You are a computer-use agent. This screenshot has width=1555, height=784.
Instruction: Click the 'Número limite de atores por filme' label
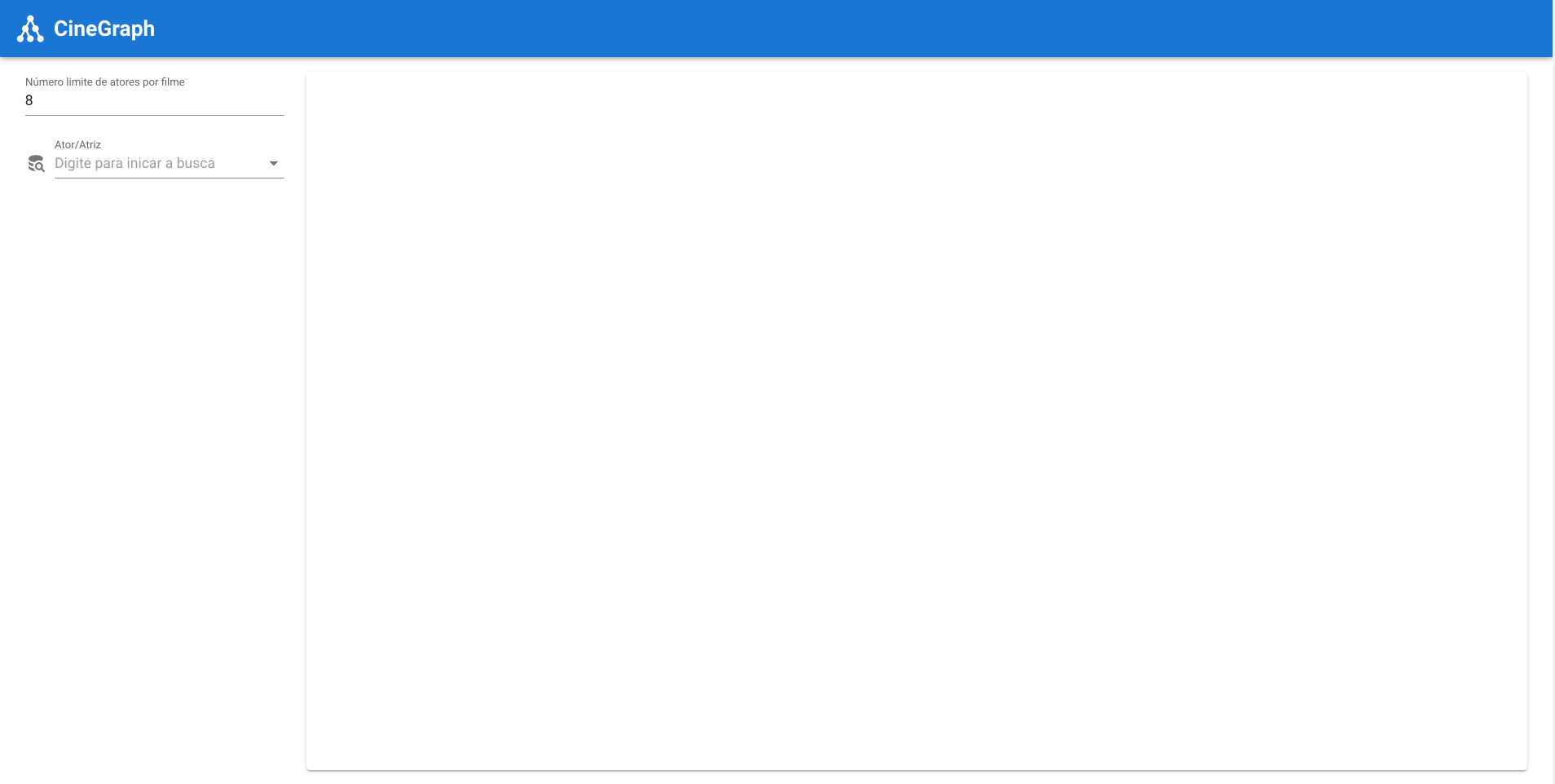pyautogui.click(x=105, y=81)
